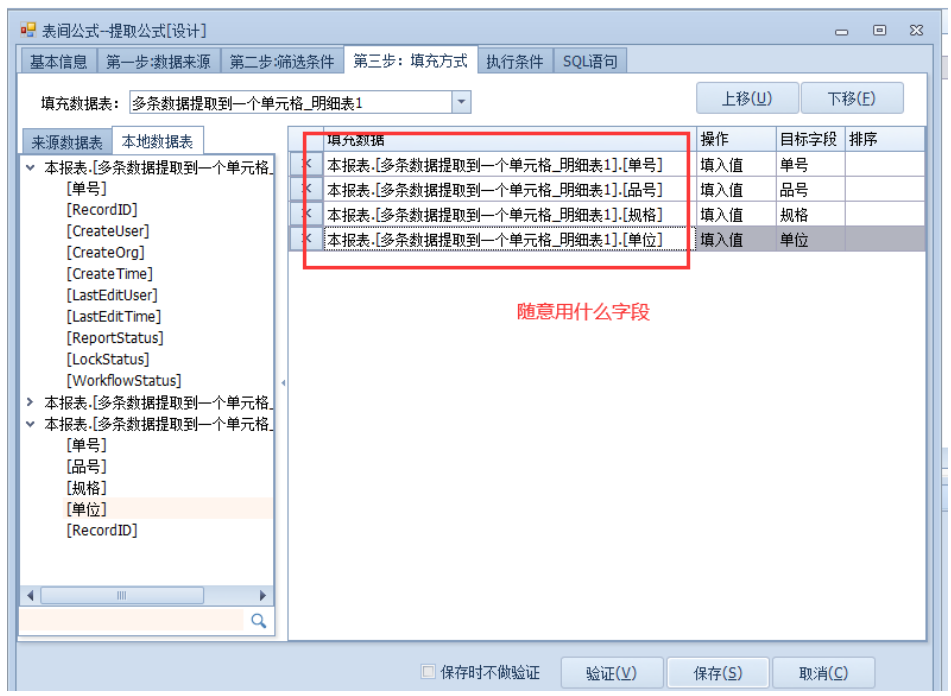Select [WorkflowStatus] field in the tree
951x696 pixels.
click(x=123, y=381)
